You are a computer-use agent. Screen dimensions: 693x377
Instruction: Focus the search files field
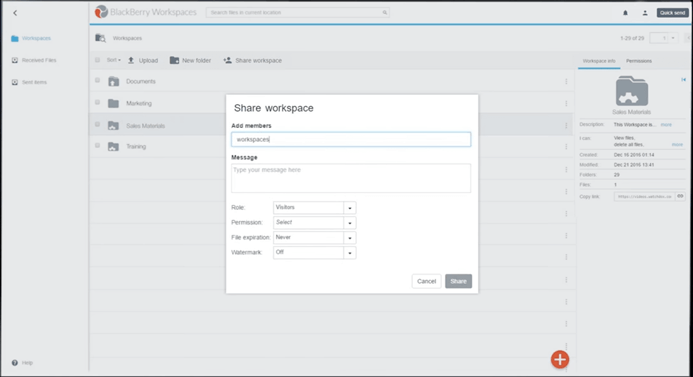click(297, 12)
